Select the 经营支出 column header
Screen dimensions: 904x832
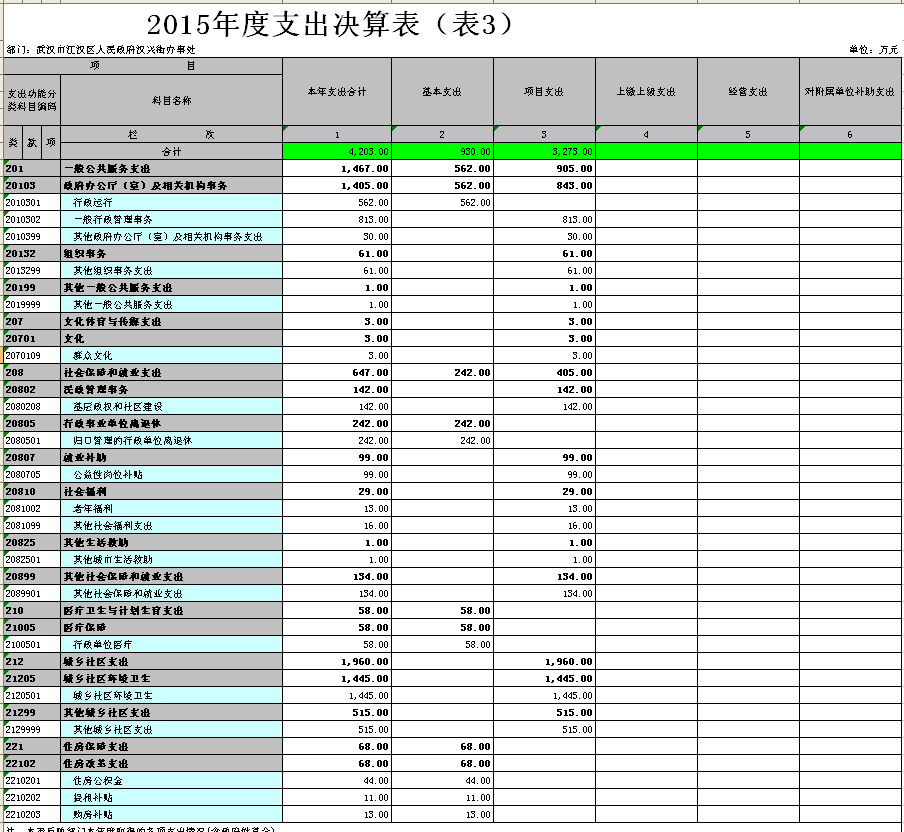click(748, 92)
